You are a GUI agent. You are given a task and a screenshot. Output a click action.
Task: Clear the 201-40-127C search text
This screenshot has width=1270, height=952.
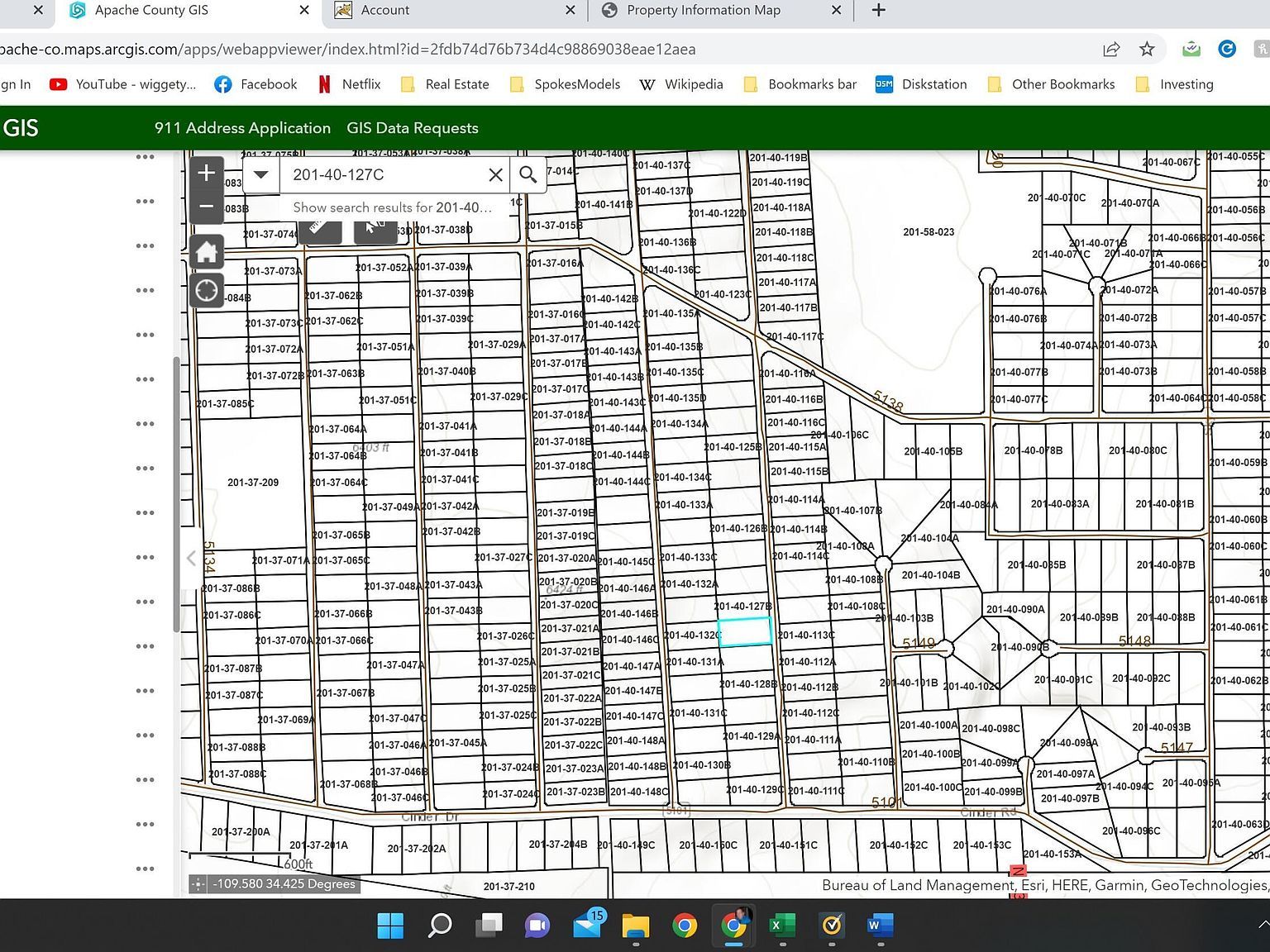tap(495, 174)
